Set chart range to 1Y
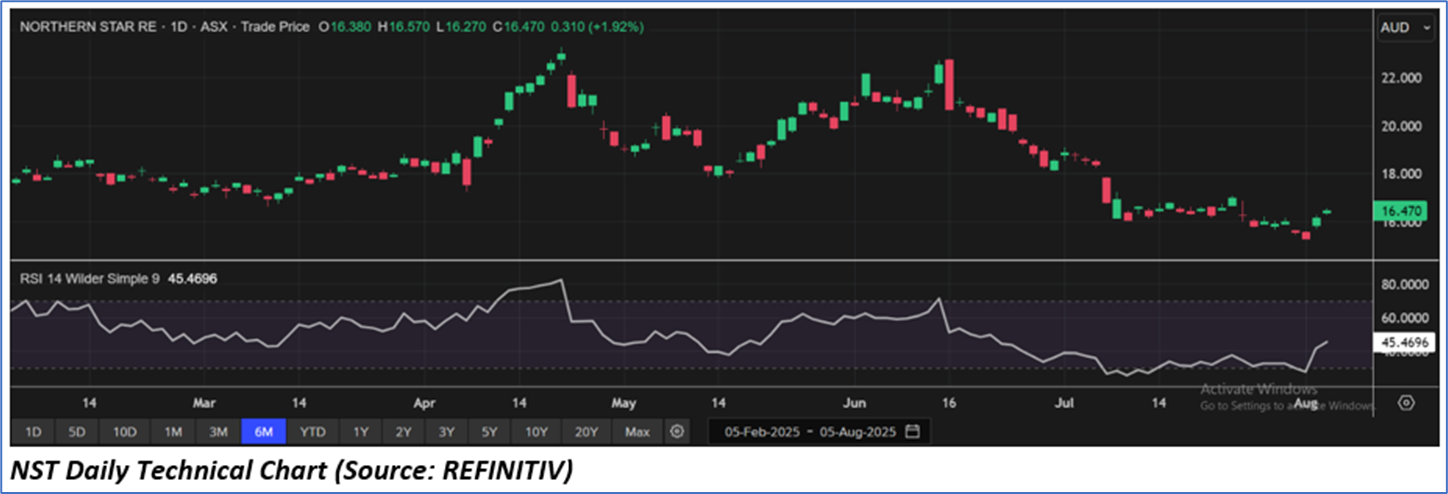 click(360, 432)
